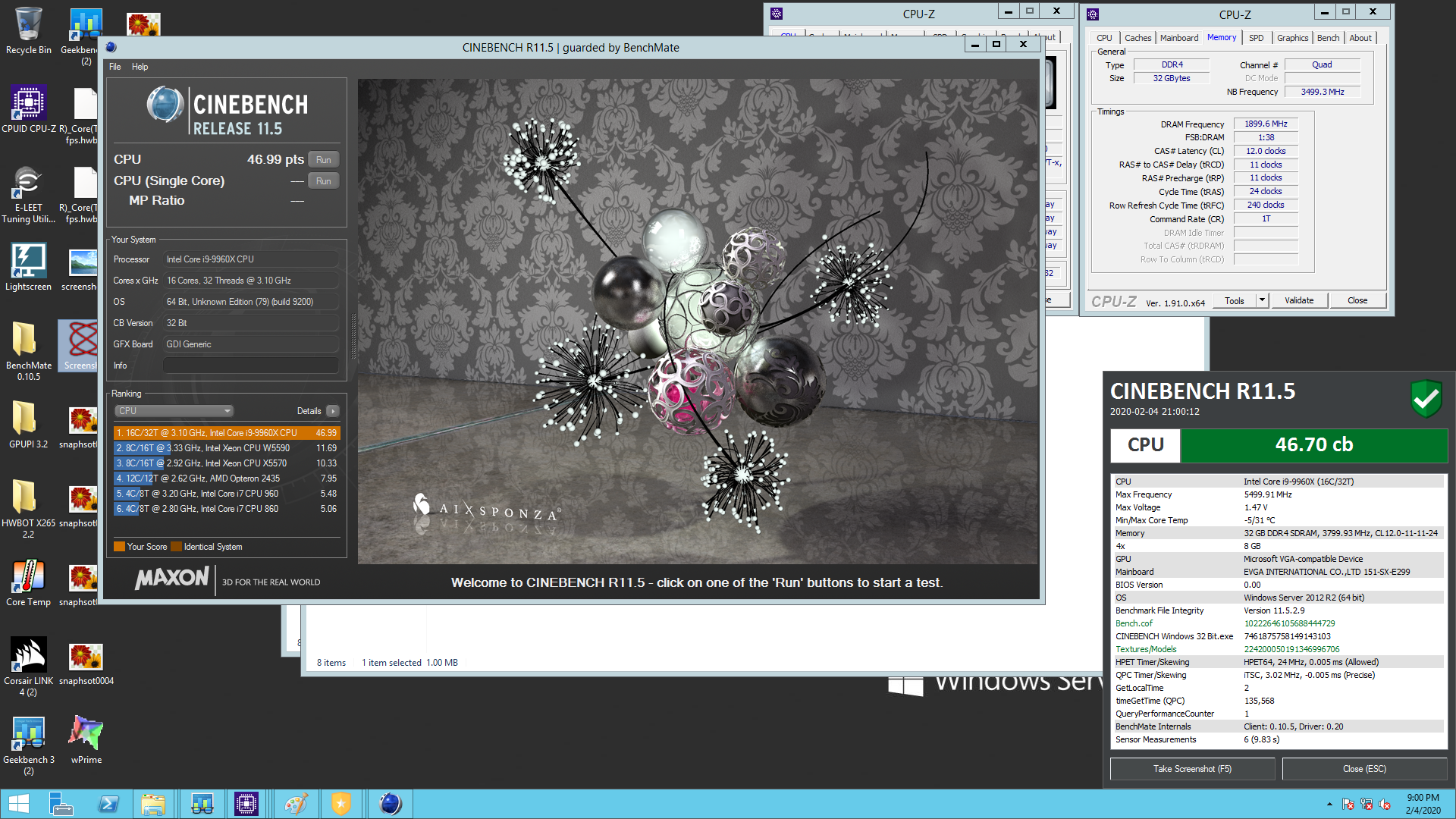Launch Core Temp from desktop
Viewport: 1456px width, 819px height.
29,583
